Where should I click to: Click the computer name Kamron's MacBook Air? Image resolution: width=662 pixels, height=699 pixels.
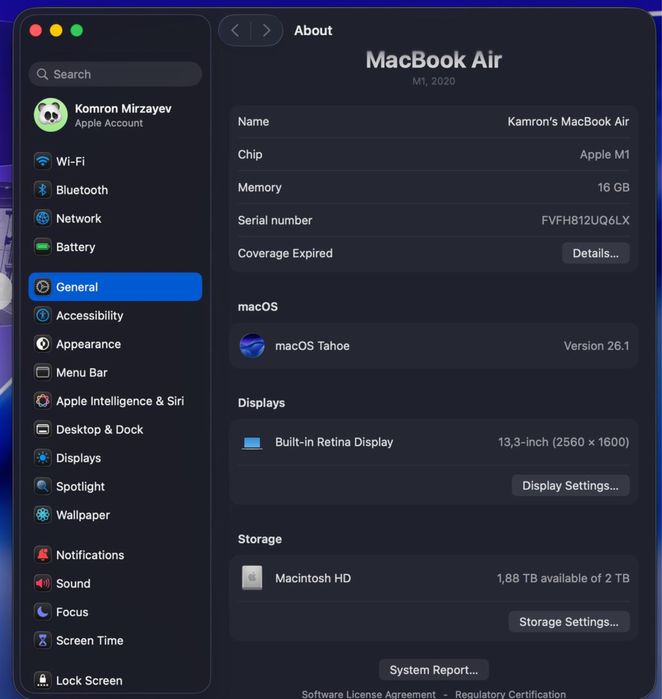pyautogui.click(x=568, y=121)
